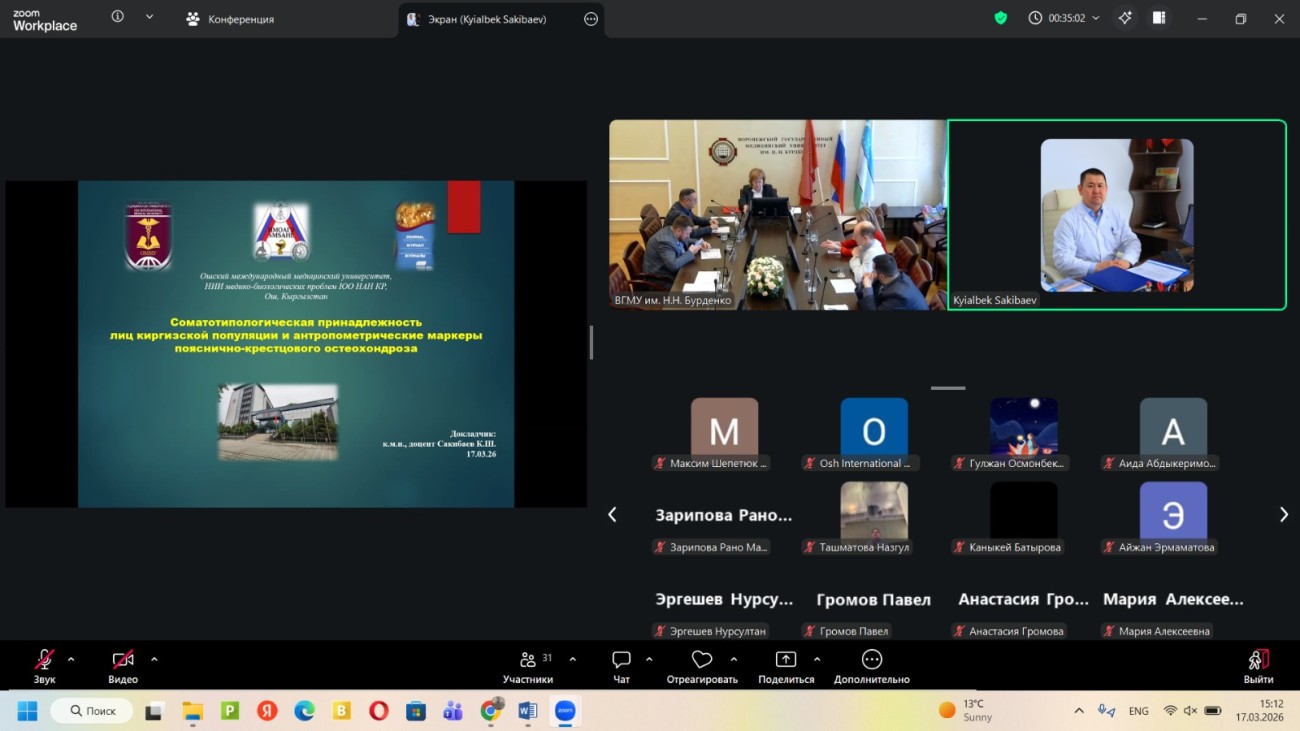Open the Участники participants panel

pos(528,667)
